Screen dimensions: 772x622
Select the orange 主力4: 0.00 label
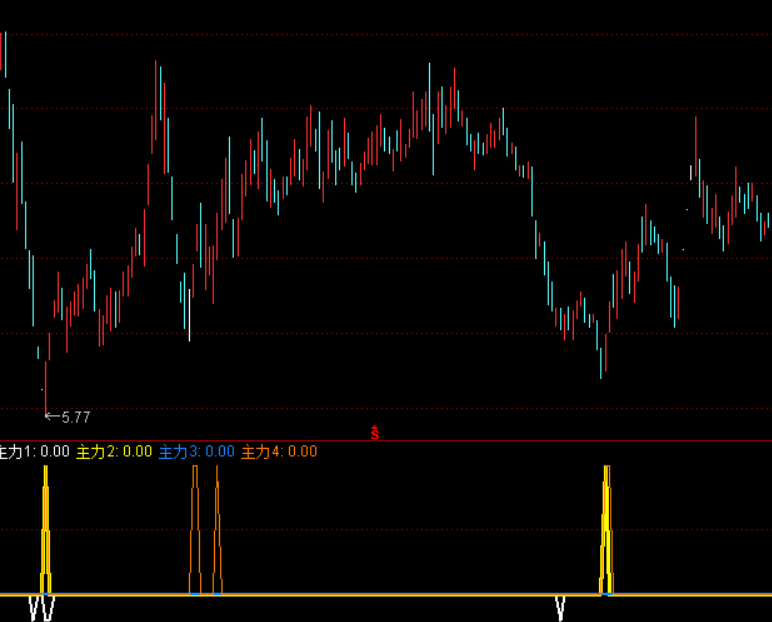click(279, 452)
